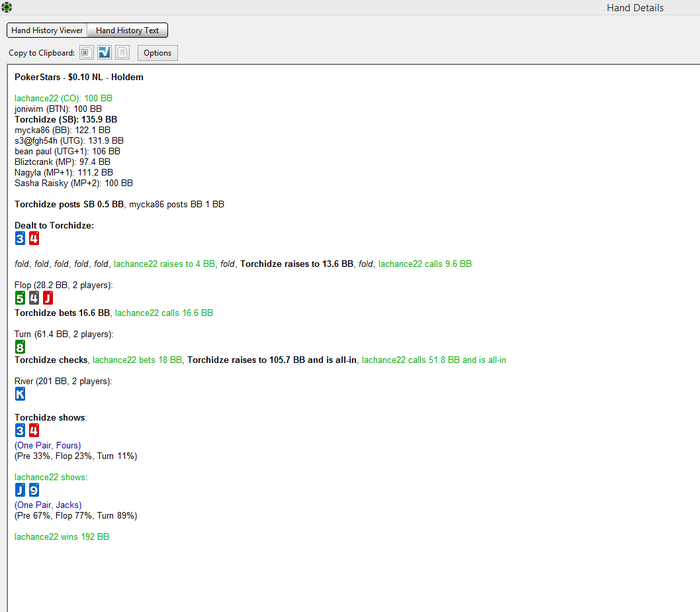
Task: Click blue 3 card under Dealt to Torchidze
Action: pos(20,238)
